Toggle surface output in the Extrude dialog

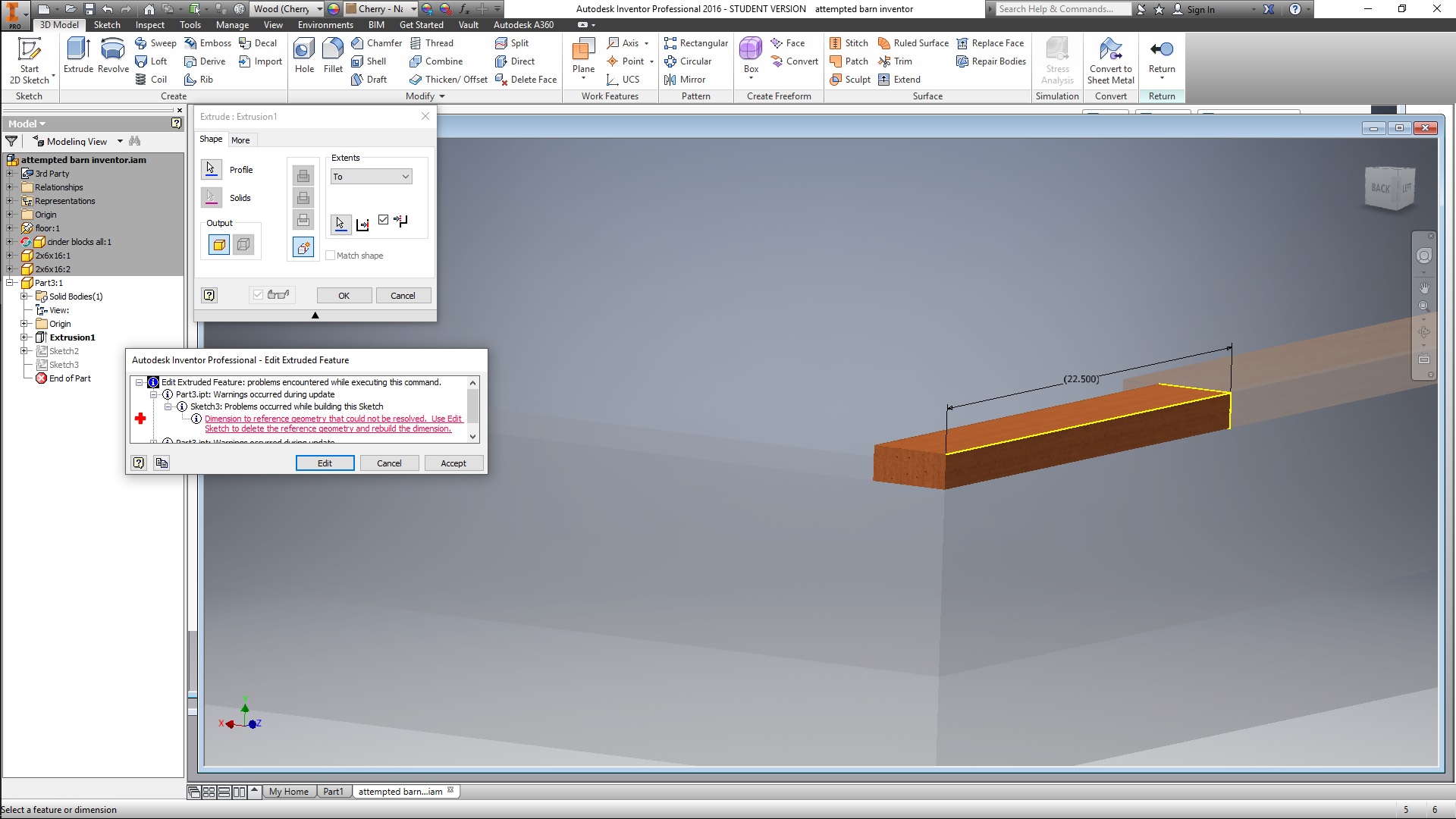[243, 244]
